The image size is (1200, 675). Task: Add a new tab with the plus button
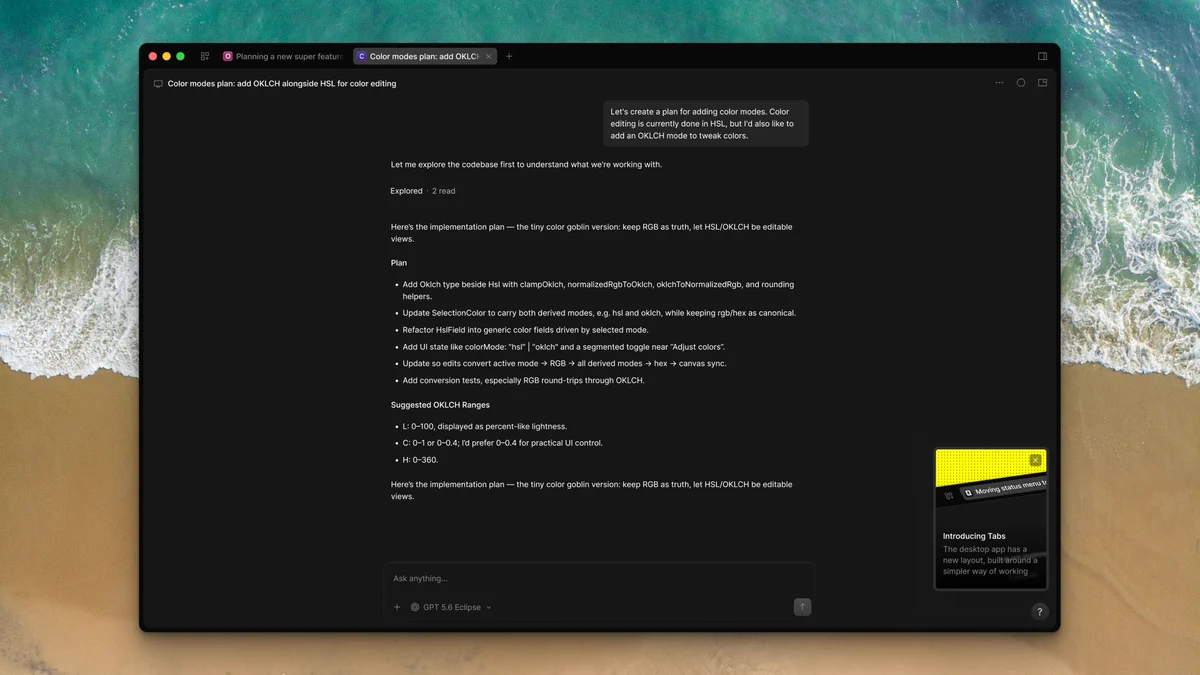(509, 57)
